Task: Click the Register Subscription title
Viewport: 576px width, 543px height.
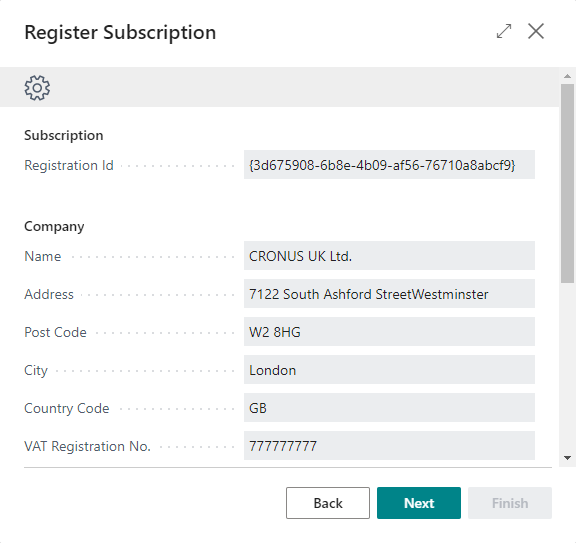Action: click(120, 32)
